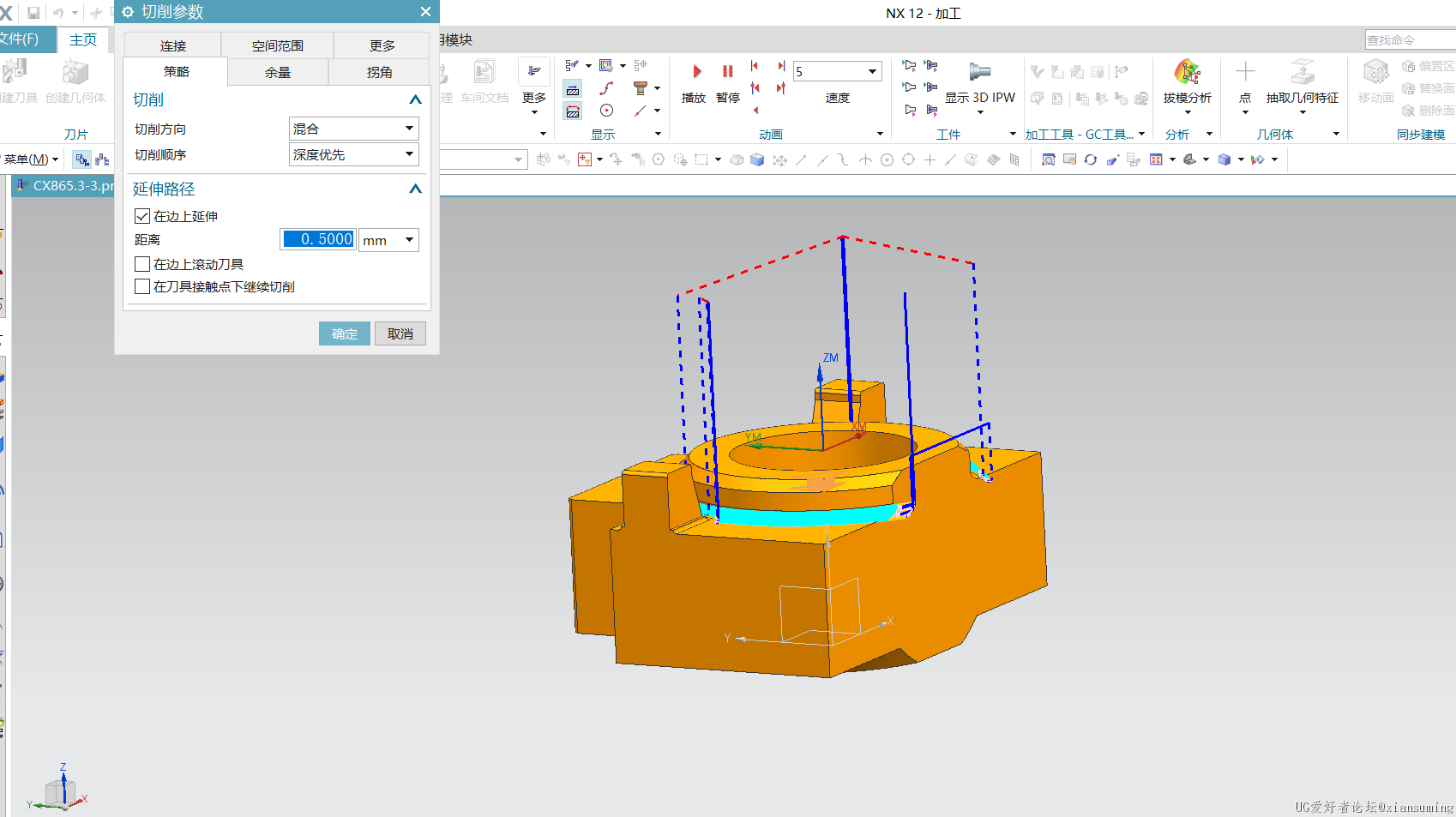This screenshot has width=1456, height=817.
Task: Click the rotate view icon
Action: [1090, 159]
